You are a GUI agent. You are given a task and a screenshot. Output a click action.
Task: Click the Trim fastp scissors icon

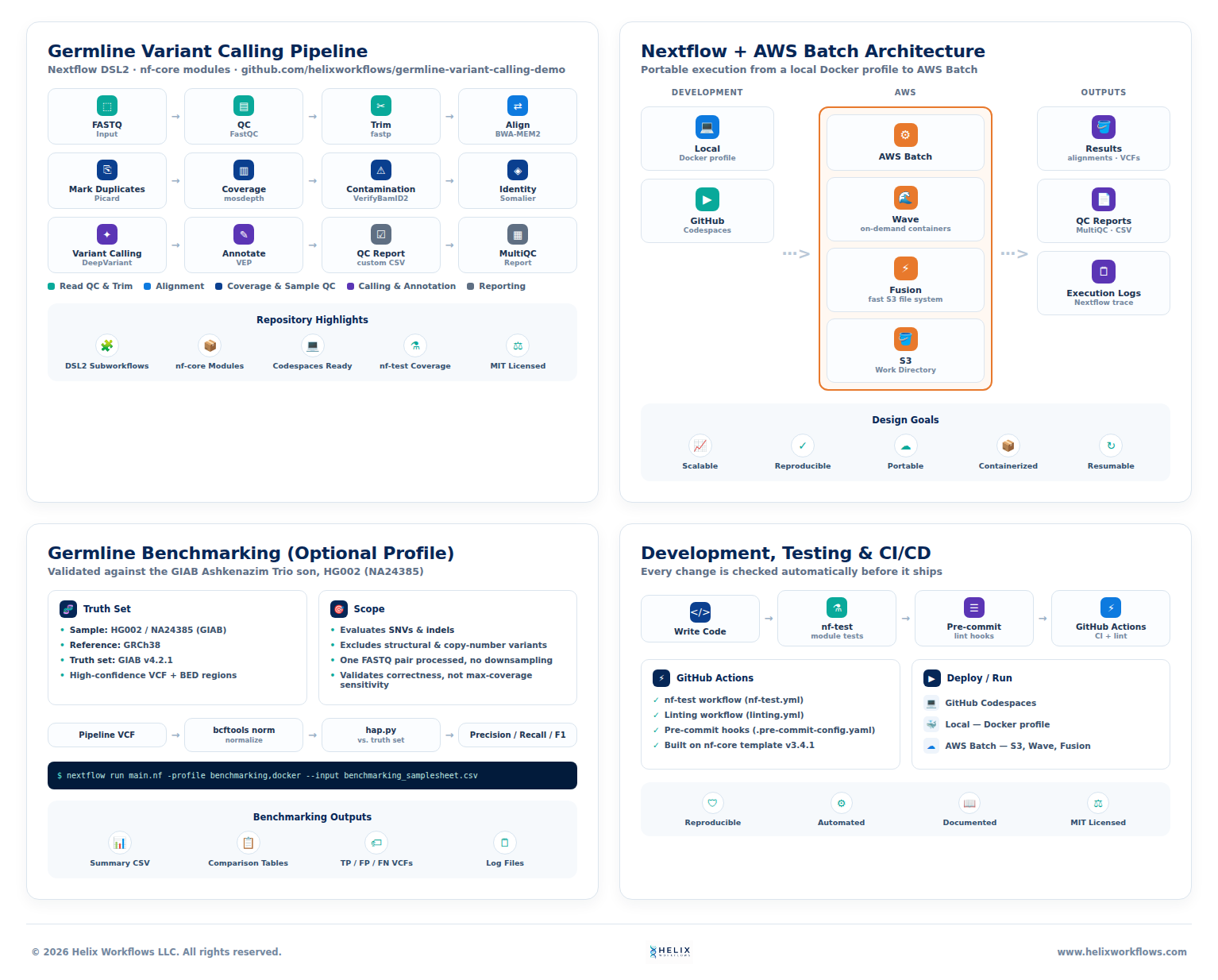(x=381, y=106)
